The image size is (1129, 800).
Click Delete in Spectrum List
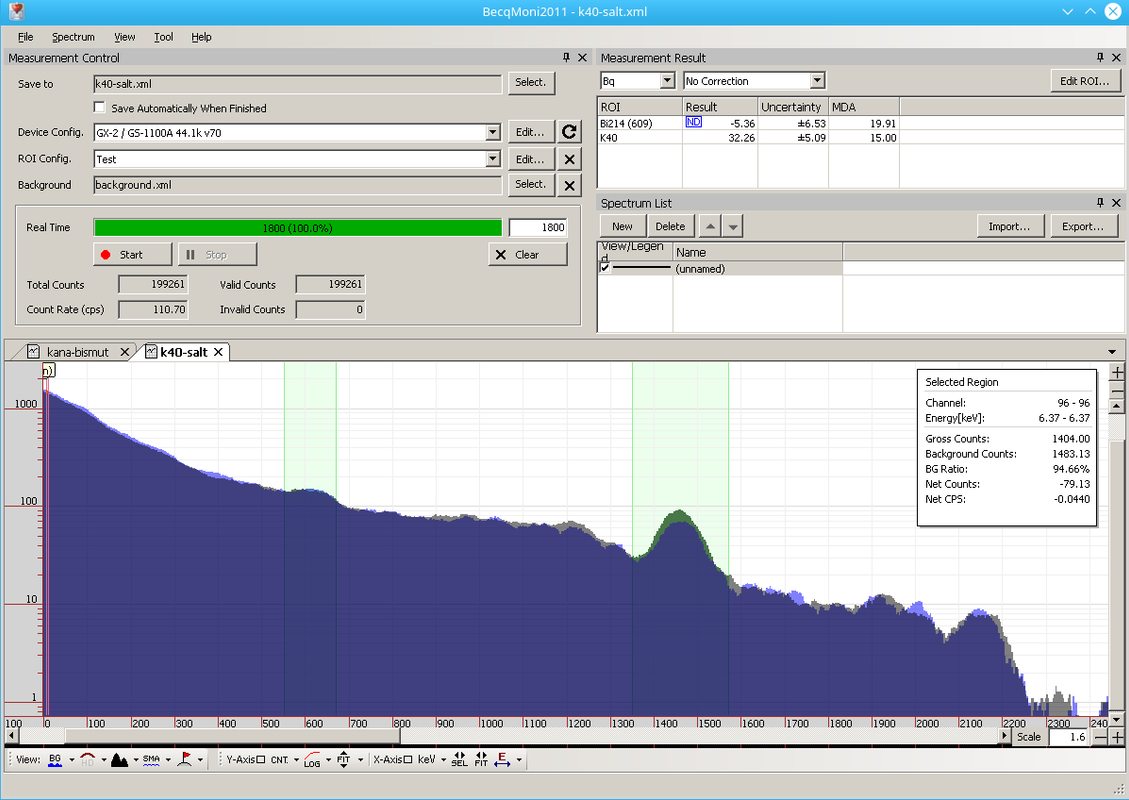[x=670, y=226]
